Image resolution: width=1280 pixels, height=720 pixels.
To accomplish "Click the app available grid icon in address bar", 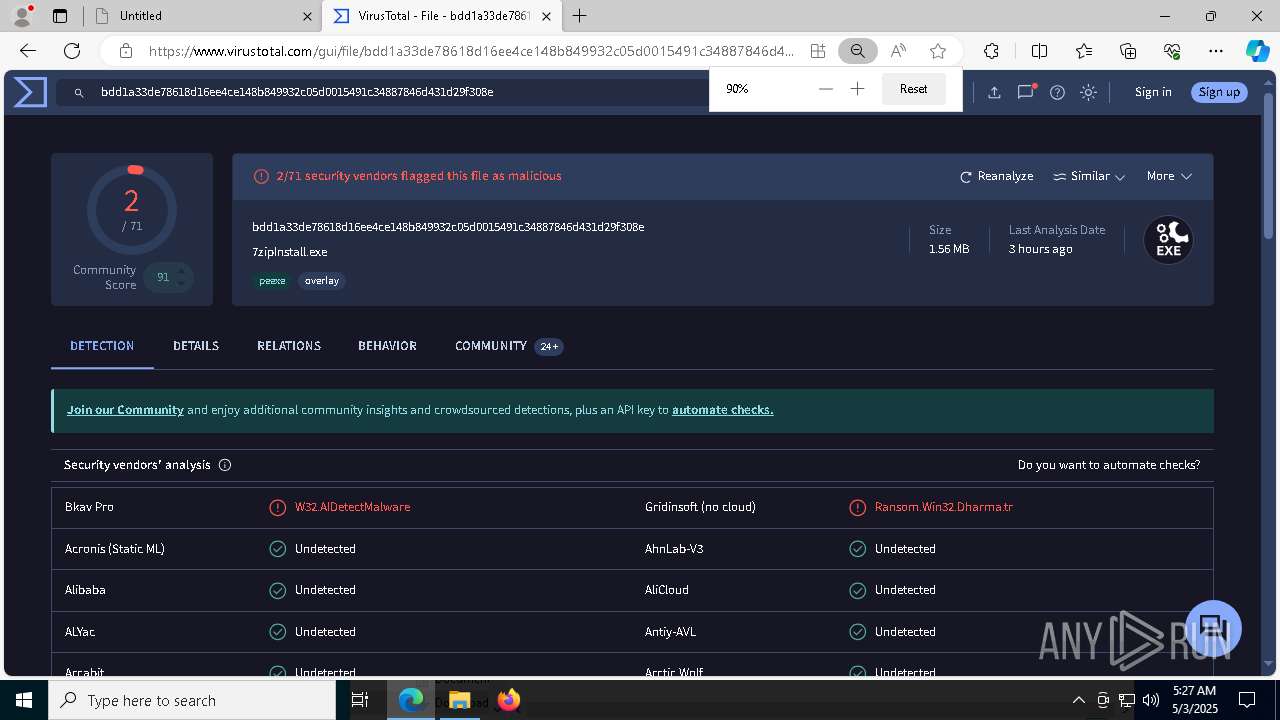I will coord(818,51).
